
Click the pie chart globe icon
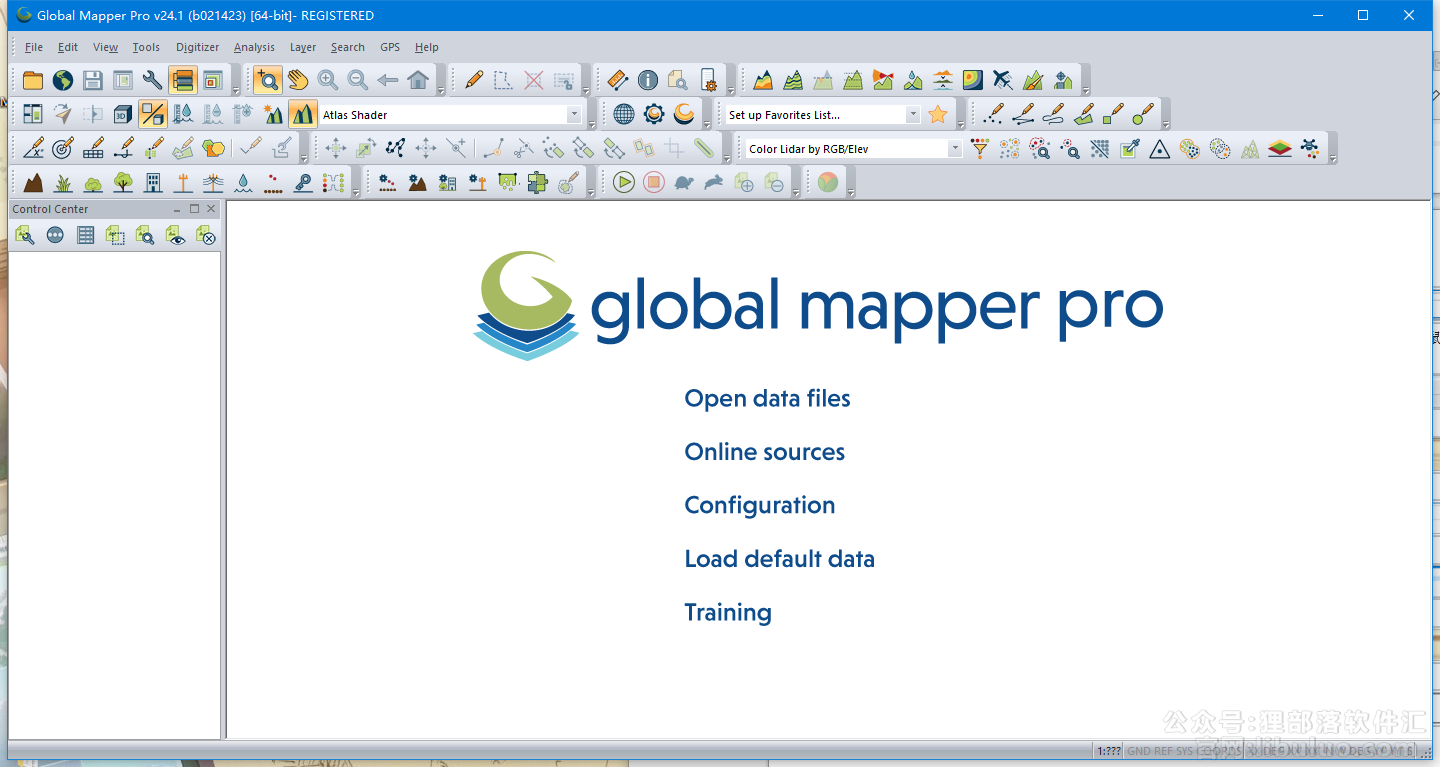point(828,183)
